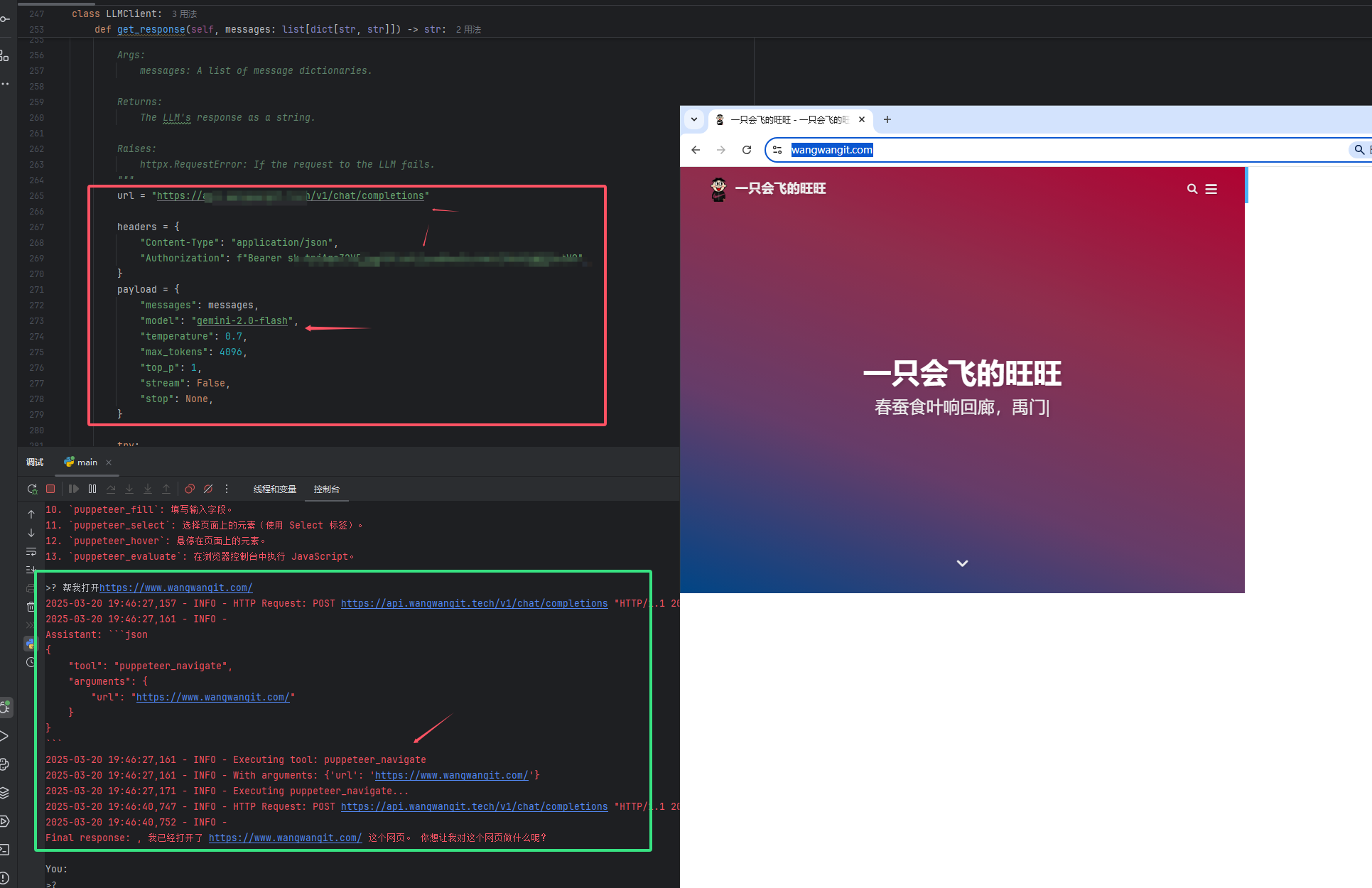Image resolution: width=1372 pixels, height=888 pixels.
Task: Switch to the 控制台 tab
Action: click(327, 489)
